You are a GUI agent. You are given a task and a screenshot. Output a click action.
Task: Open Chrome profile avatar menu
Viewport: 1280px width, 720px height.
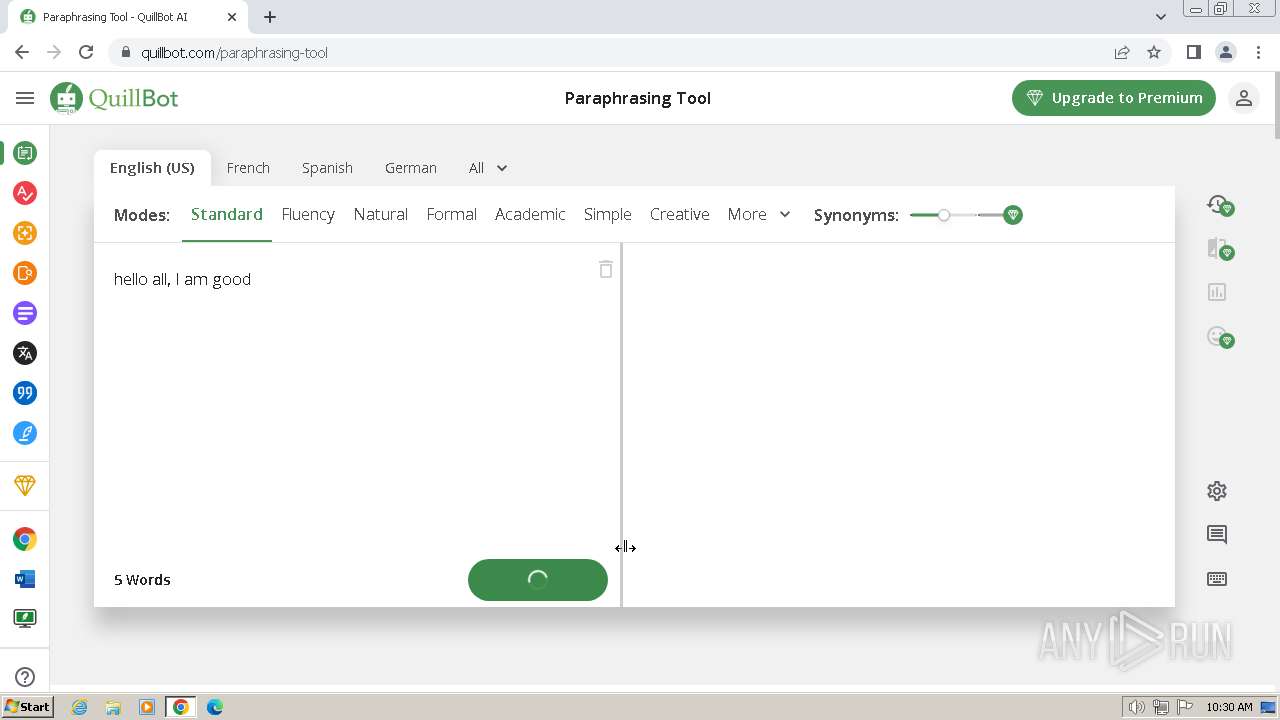click(1225, 52)
